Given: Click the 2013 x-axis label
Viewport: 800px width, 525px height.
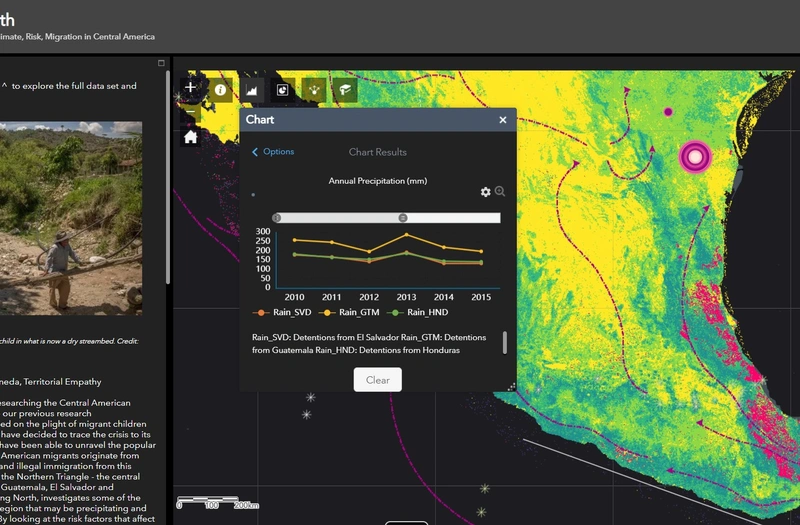Looking at the screenshot, I should [x=406, y=297].
